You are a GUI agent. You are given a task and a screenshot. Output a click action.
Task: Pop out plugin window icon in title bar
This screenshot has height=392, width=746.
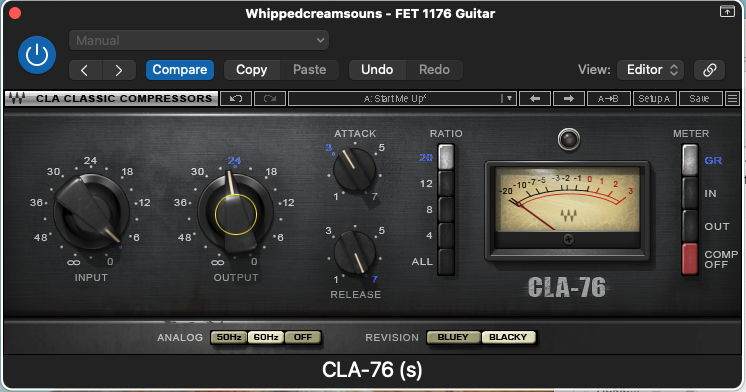(727, 11)
